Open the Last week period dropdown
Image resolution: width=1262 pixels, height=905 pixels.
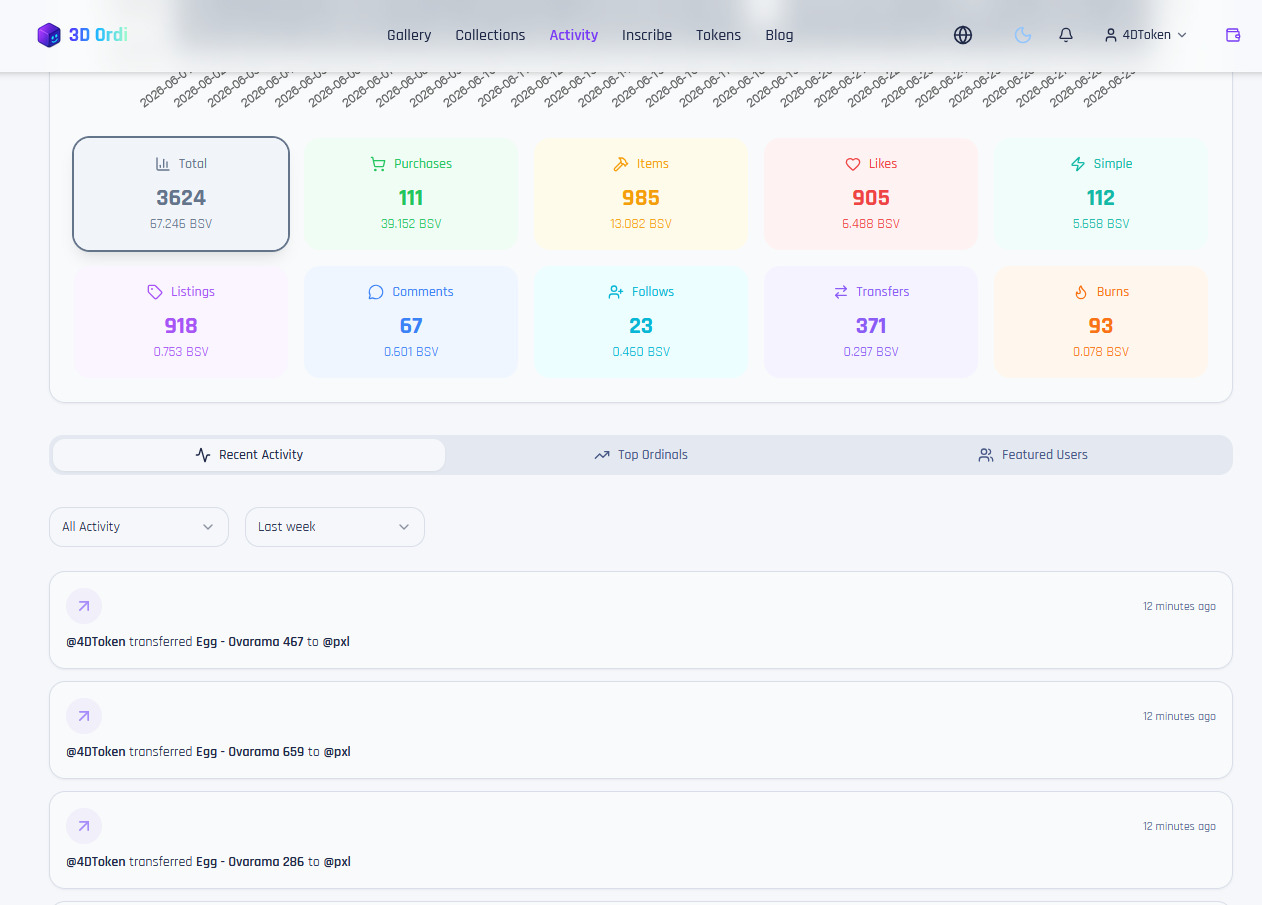(x=335, y=527)
